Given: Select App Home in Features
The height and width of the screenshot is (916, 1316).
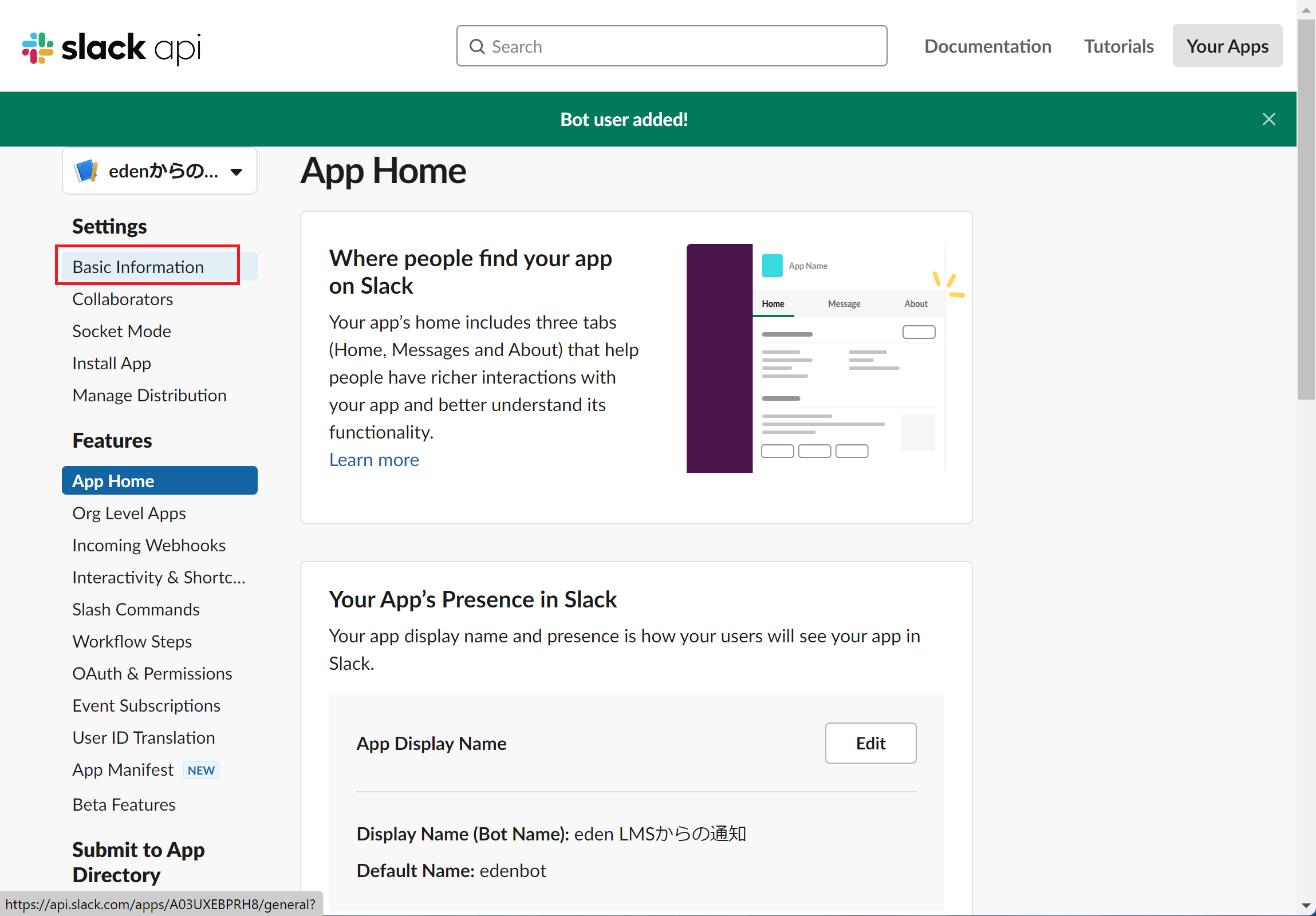Looking at the screenshot, I should pyautogui.click(x=159, y=481).
